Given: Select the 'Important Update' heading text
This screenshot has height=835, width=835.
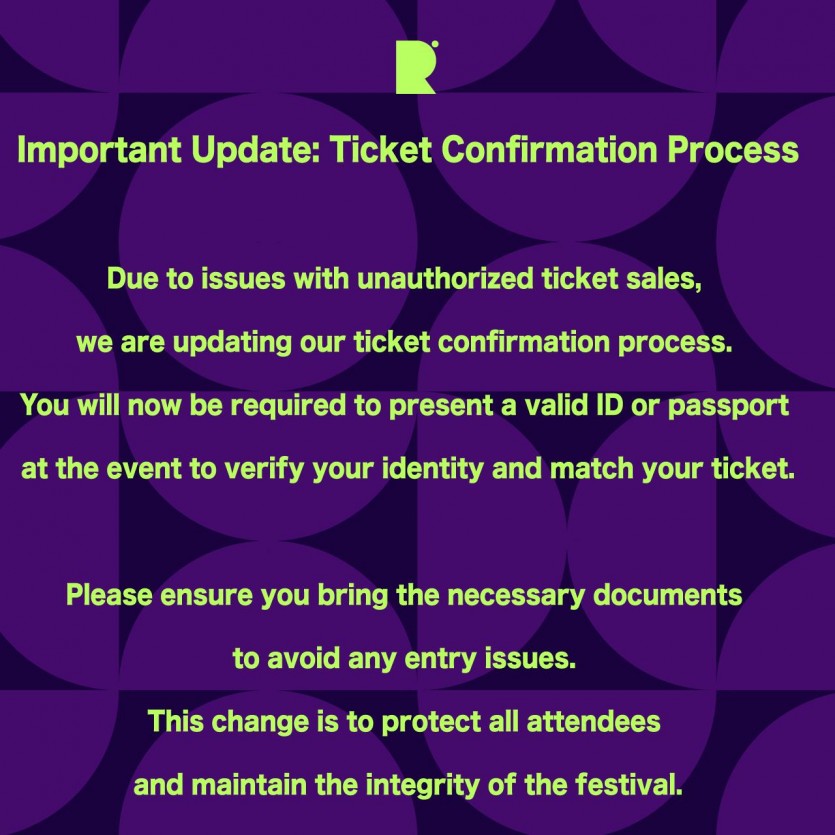Looking at the screenshot, I should [x=168, y=150].
